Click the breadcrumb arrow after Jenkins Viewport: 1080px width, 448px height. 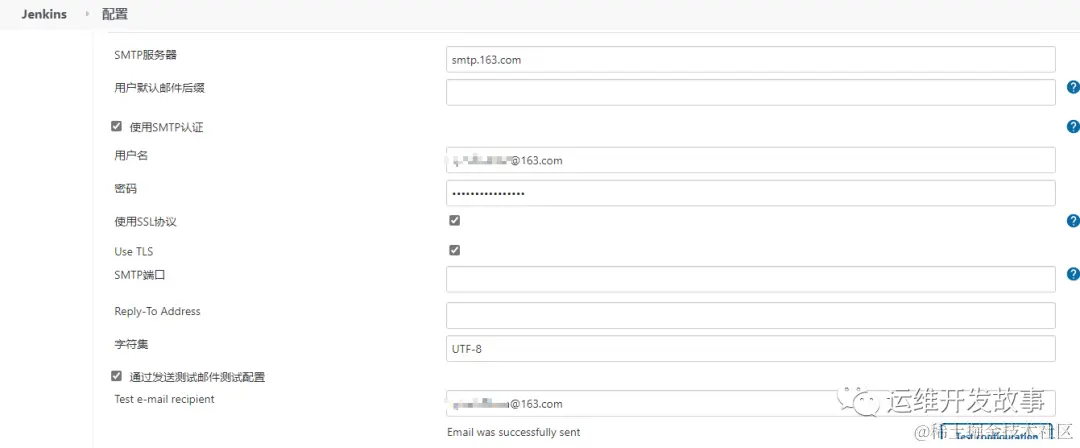pos(87,14)
